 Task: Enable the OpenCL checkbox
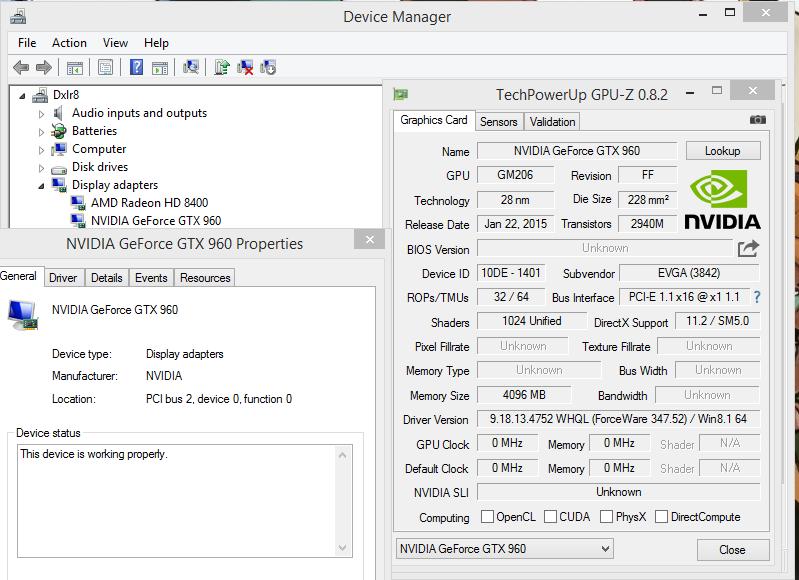click(487, 517)
